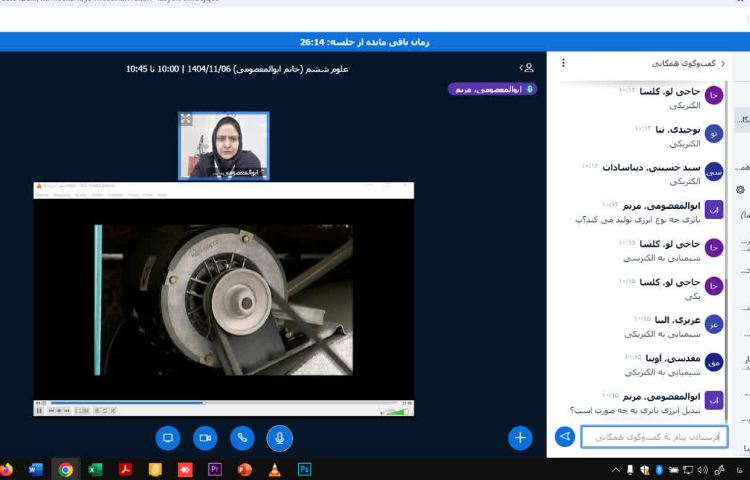Select the session title علوم ششم text

click(x=237, y=69)
